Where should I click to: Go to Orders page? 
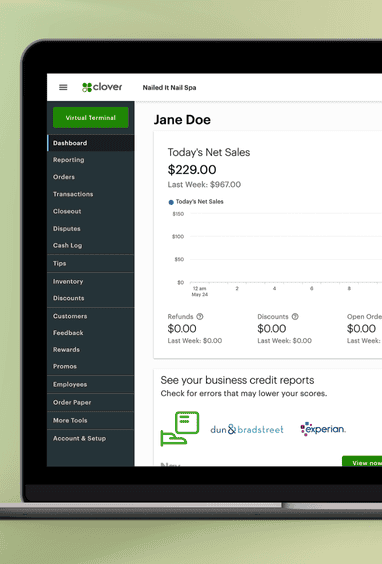point(91,177)
